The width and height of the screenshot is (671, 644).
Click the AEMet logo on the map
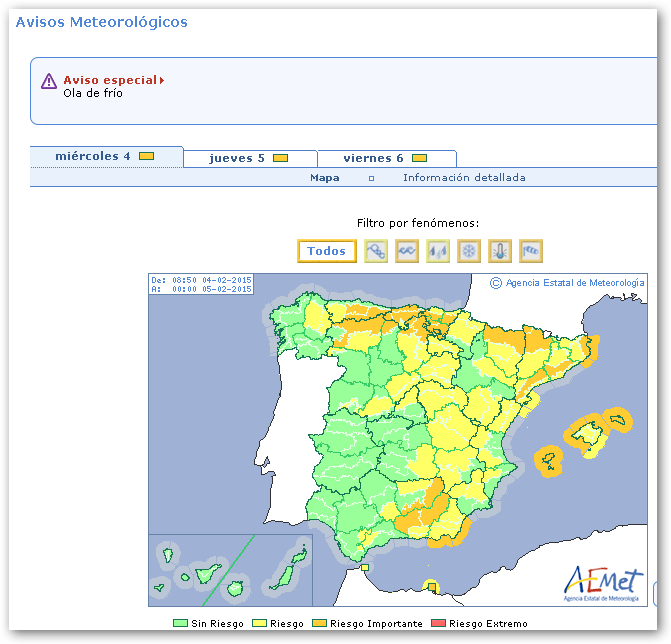tap(603, 581)
